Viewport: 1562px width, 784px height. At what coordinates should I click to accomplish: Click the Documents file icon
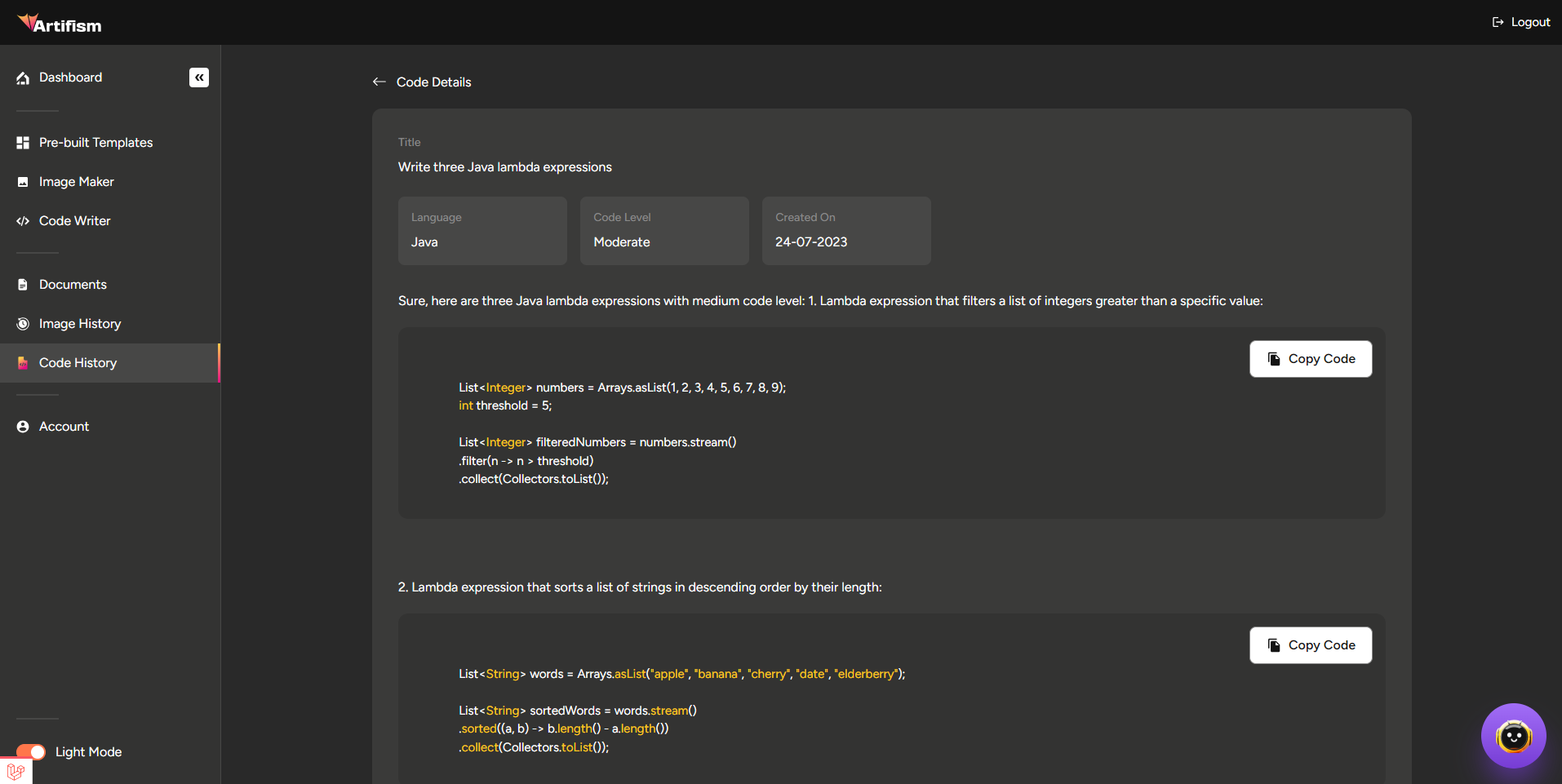(x=23, y=285)
